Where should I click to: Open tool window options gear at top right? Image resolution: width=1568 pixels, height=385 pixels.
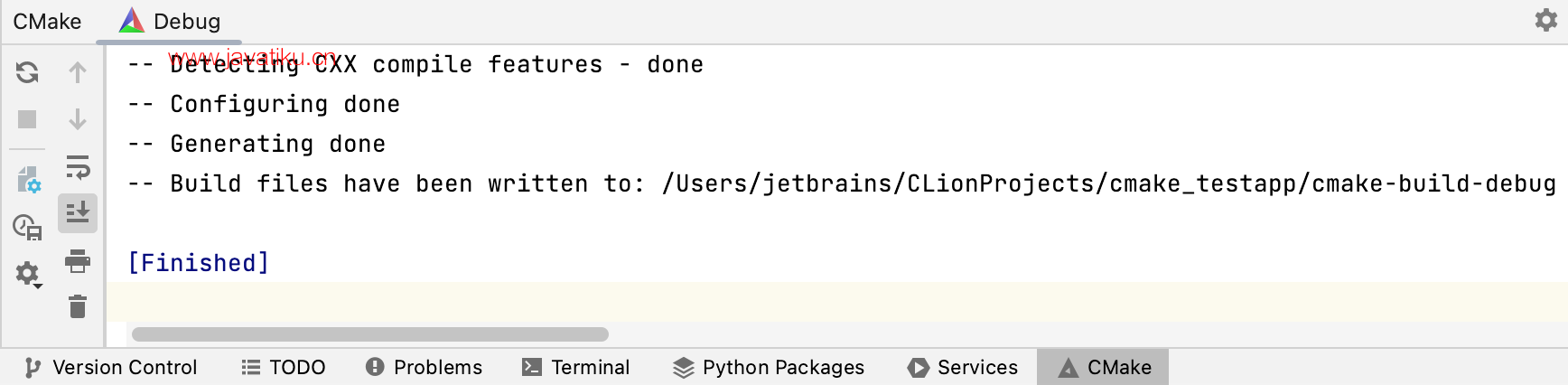point(1546,20)
